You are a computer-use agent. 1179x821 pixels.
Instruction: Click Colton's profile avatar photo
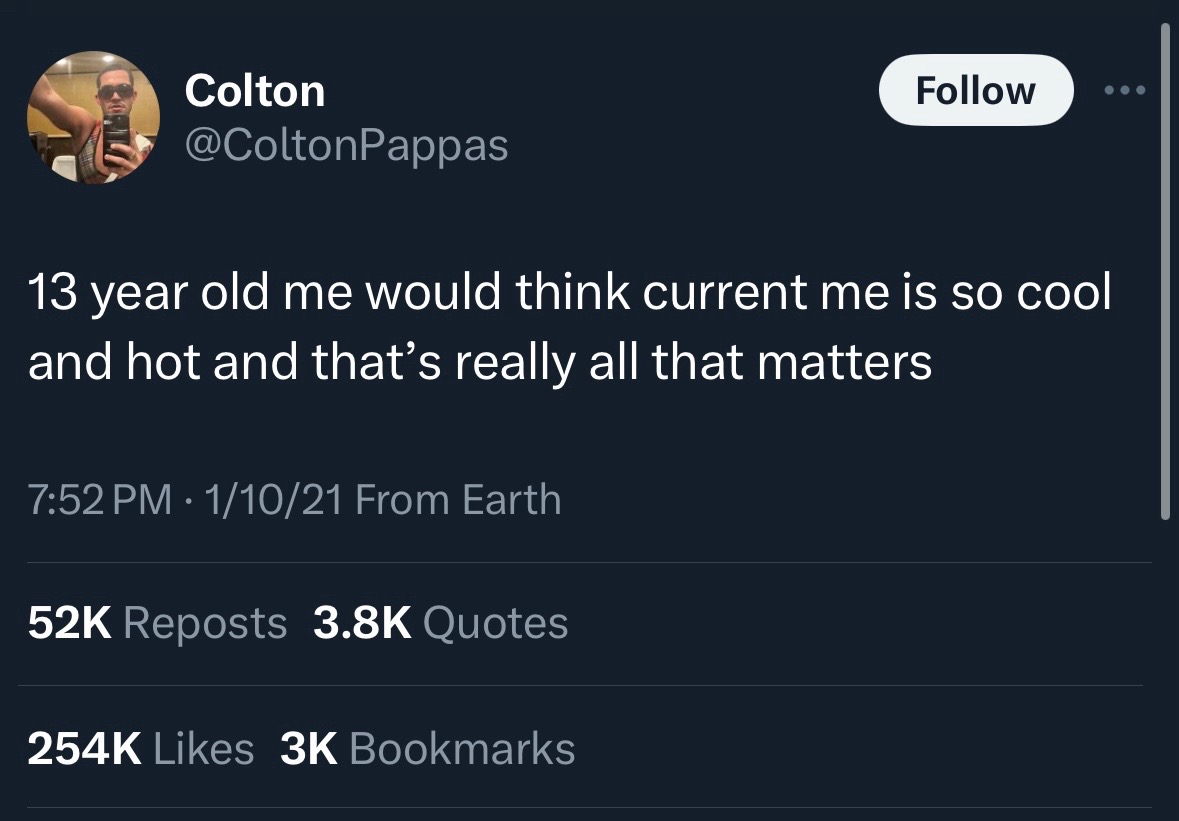93,118
